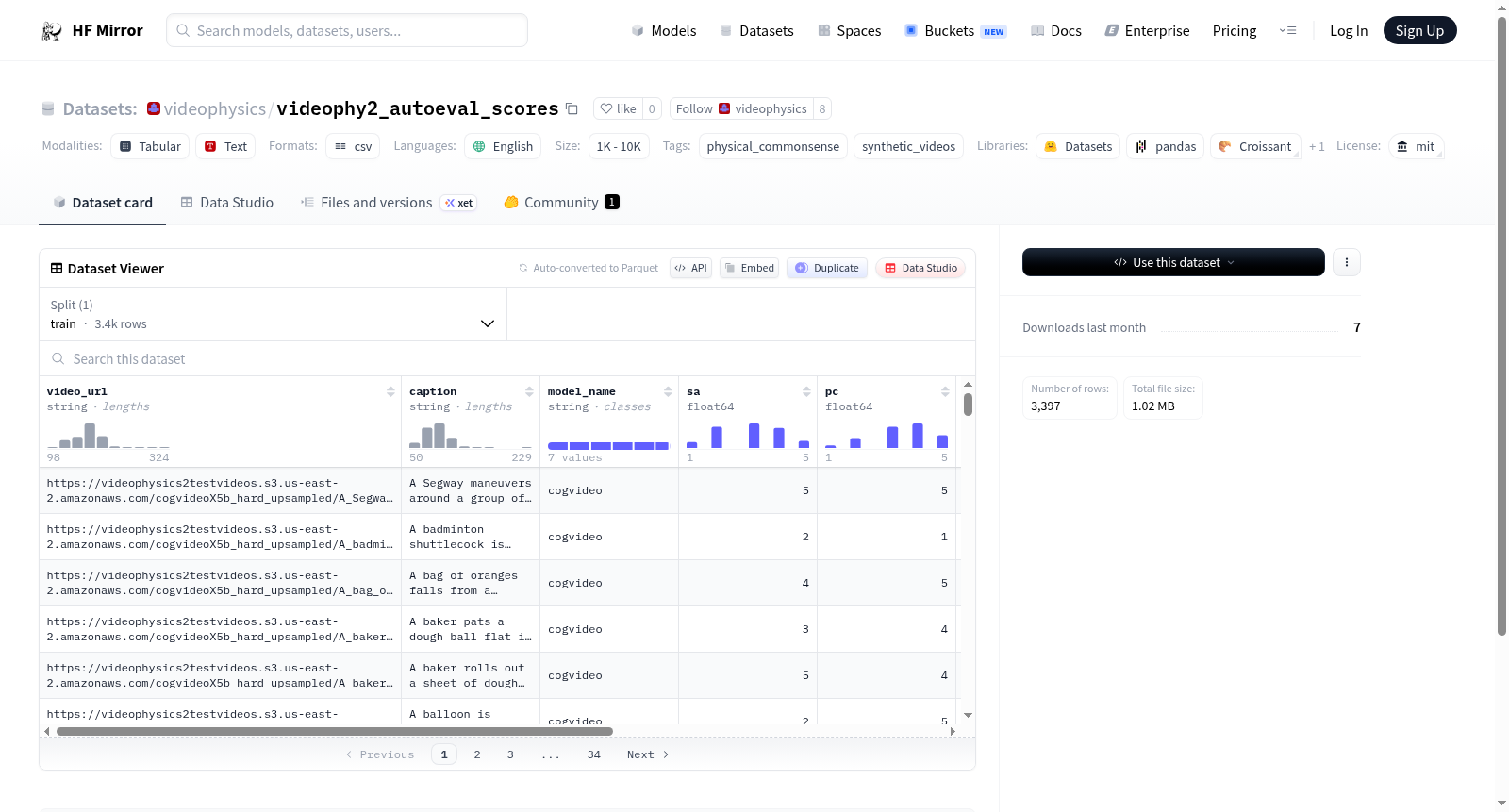Image resolution: width=1509 pixels, height=812 pixels.
Task: Follow the videophysics organization
Action: pyautogui.click(x=741, y=108)
